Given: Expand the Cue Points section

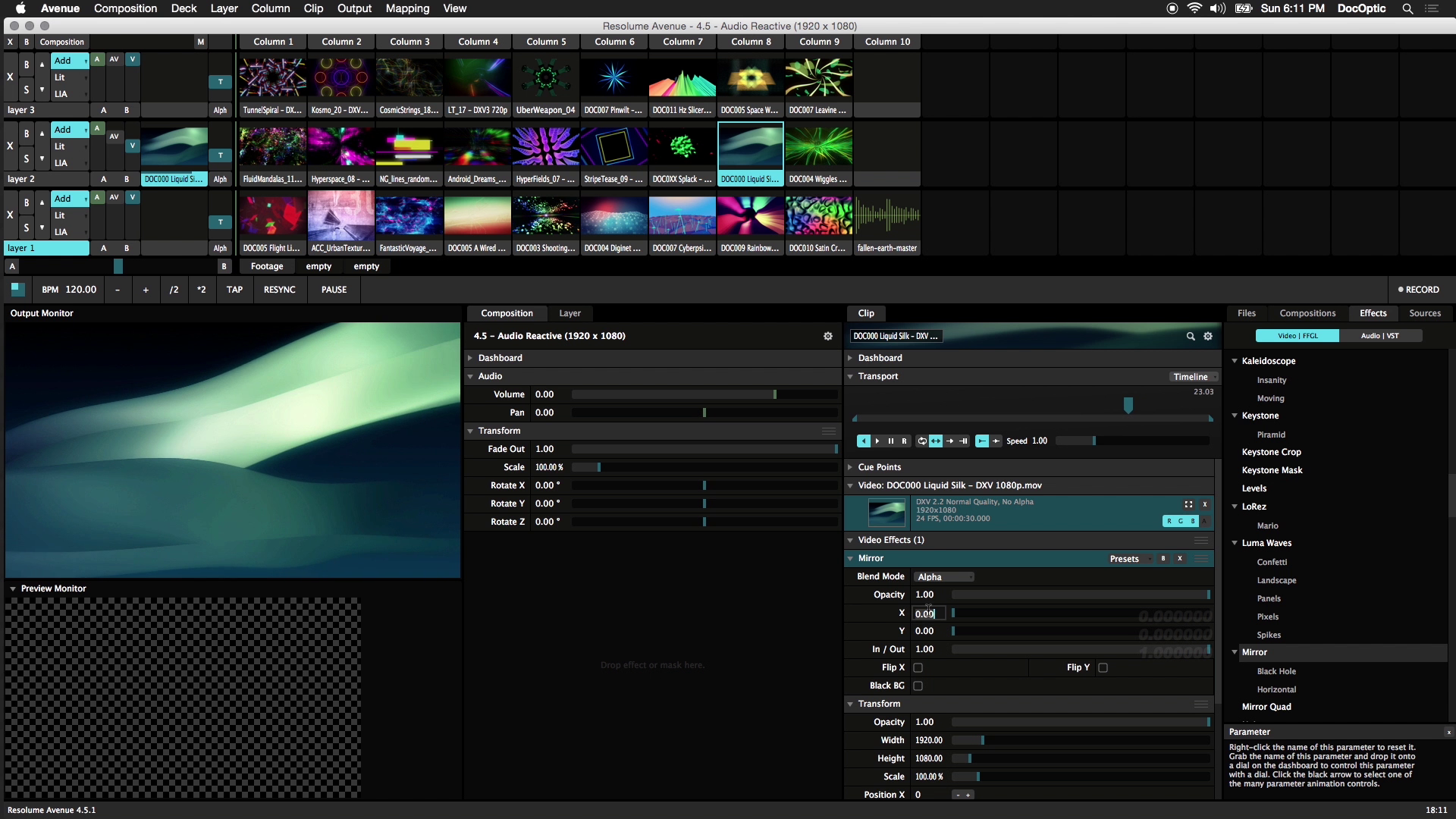Looking at the screenshot, I should coord(850,468).
